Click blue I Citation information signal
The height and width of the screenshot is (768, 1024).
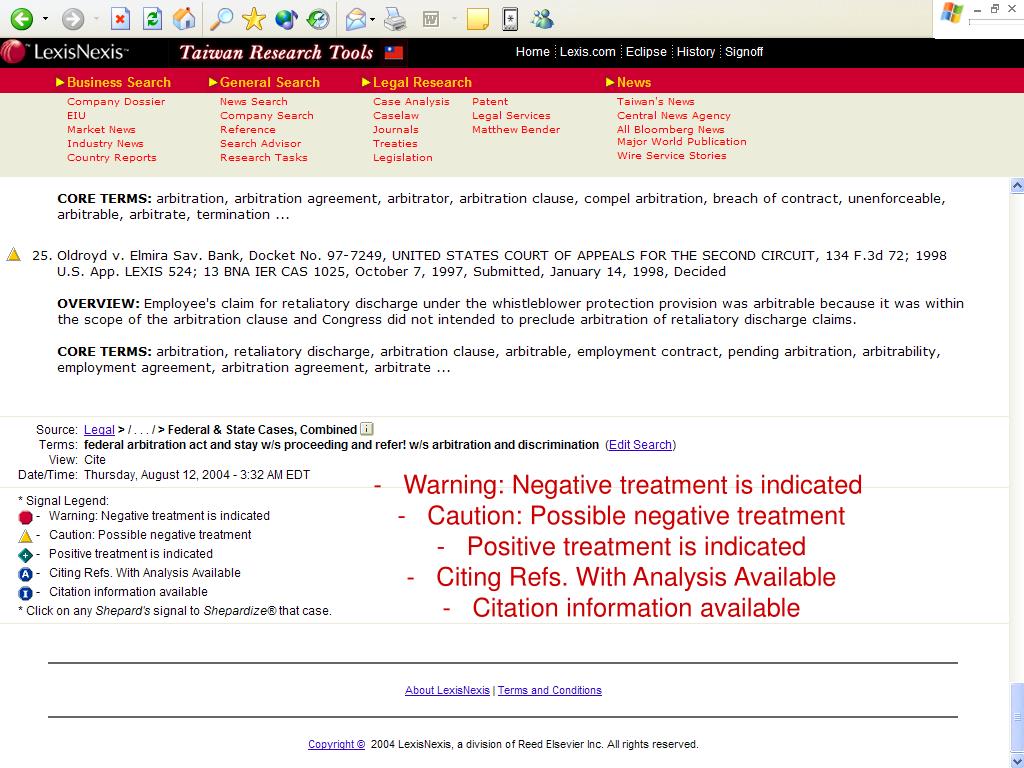[x=25, y=593]
